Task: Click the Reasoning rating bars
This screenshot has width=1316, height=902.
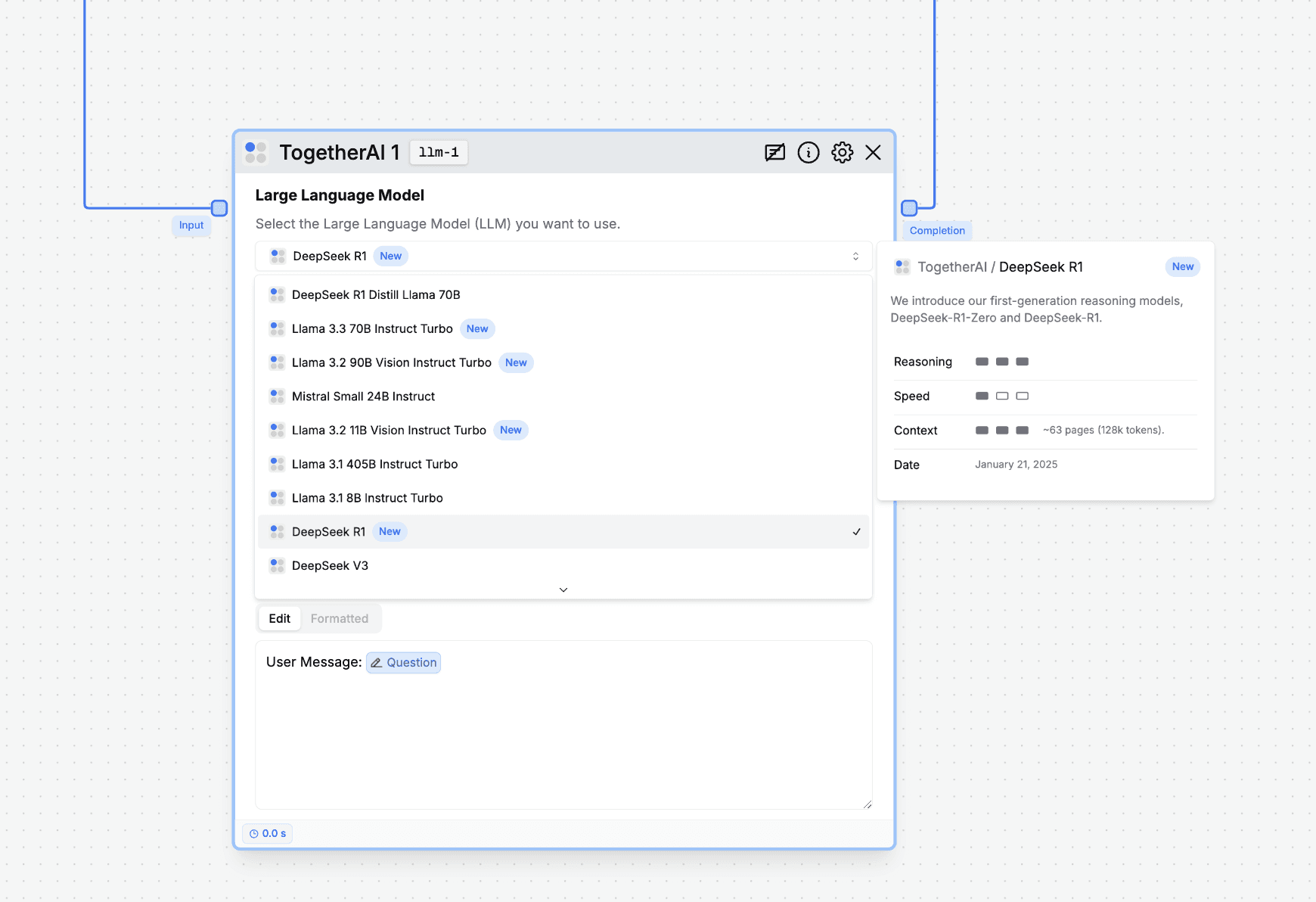Action: pyautogui.click(x=1002, y=362)
